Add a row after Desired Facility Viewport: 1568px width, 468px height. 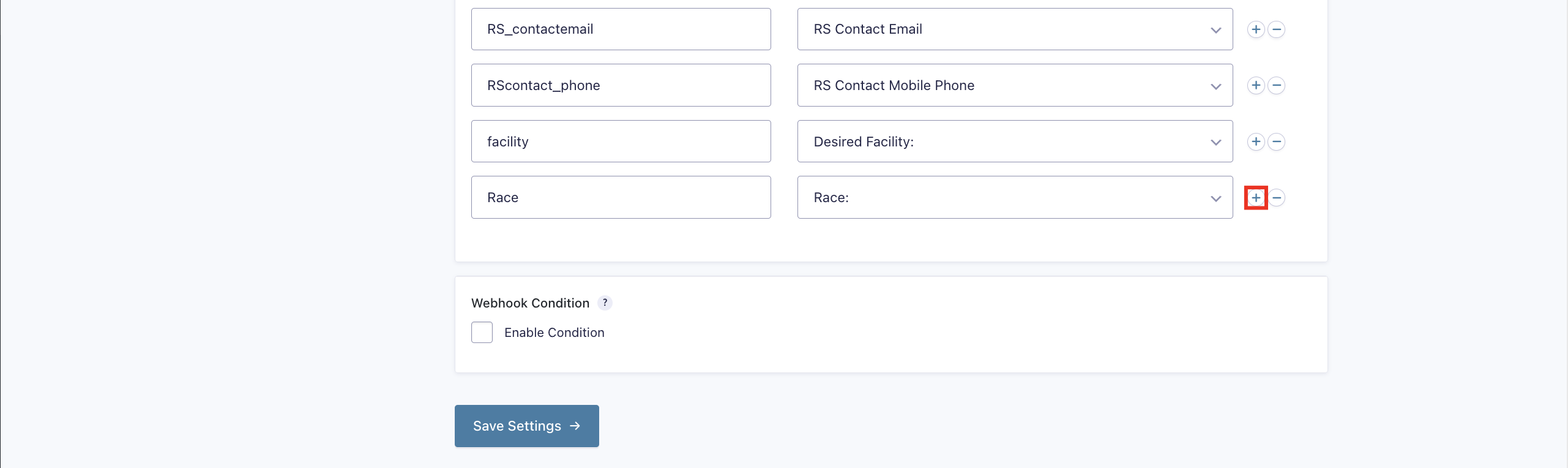click(1255, 142)
